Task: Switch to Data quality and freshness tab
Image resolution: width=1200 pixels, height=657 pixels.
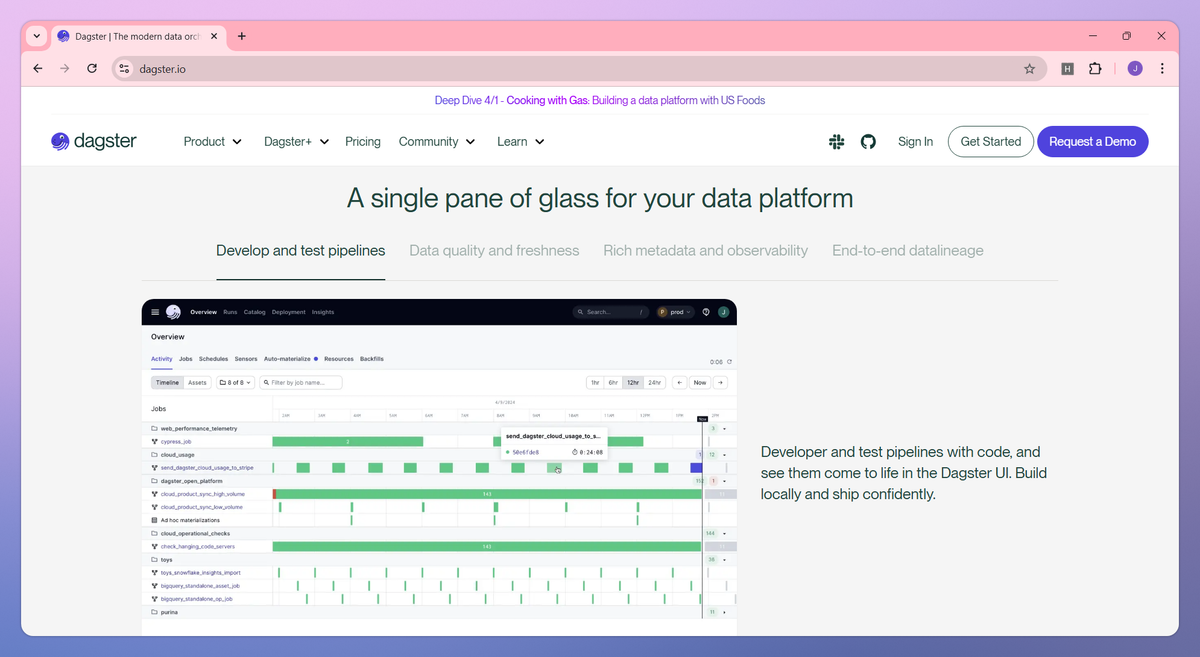Action: coord(494,251)
